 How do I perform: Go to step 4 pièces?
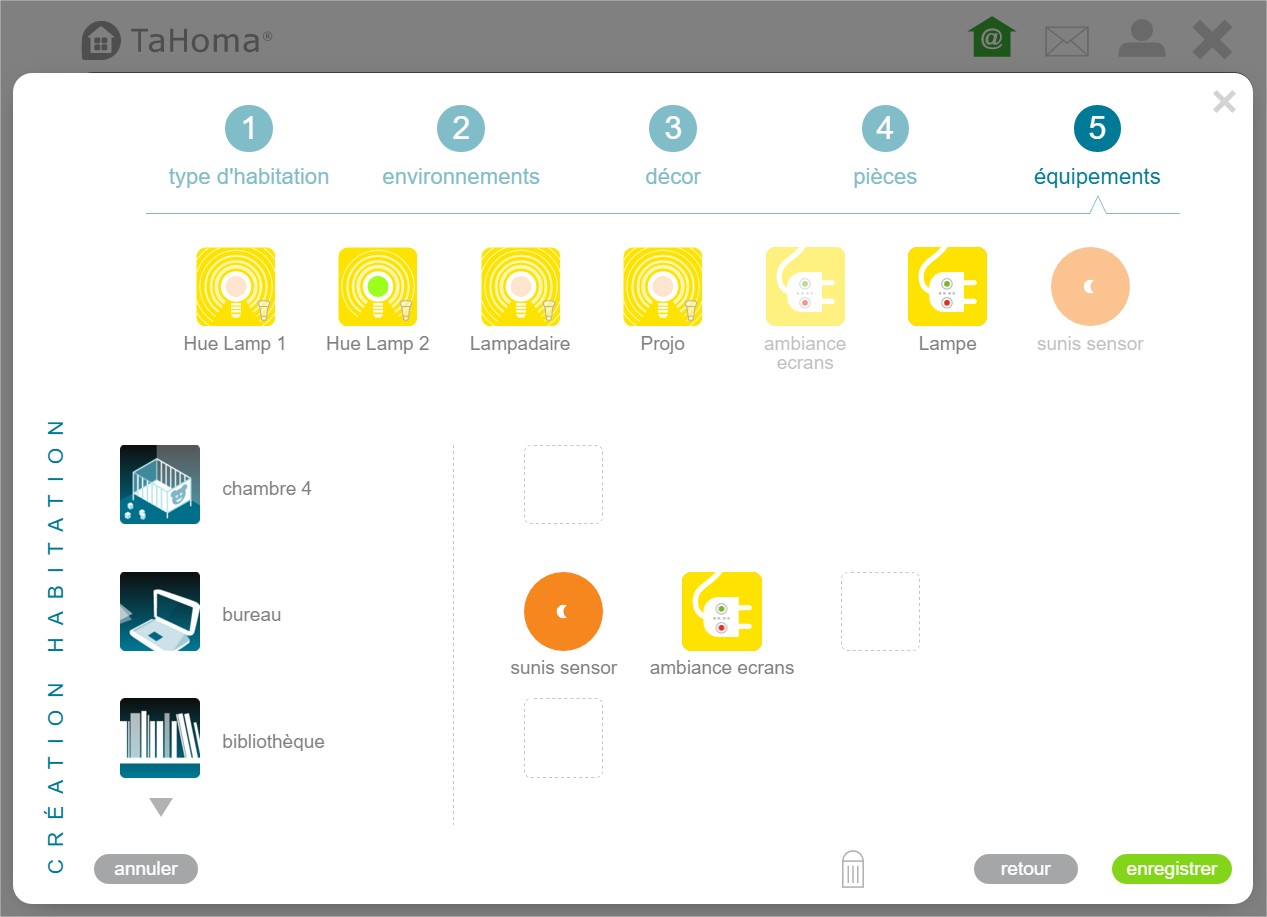885,128
